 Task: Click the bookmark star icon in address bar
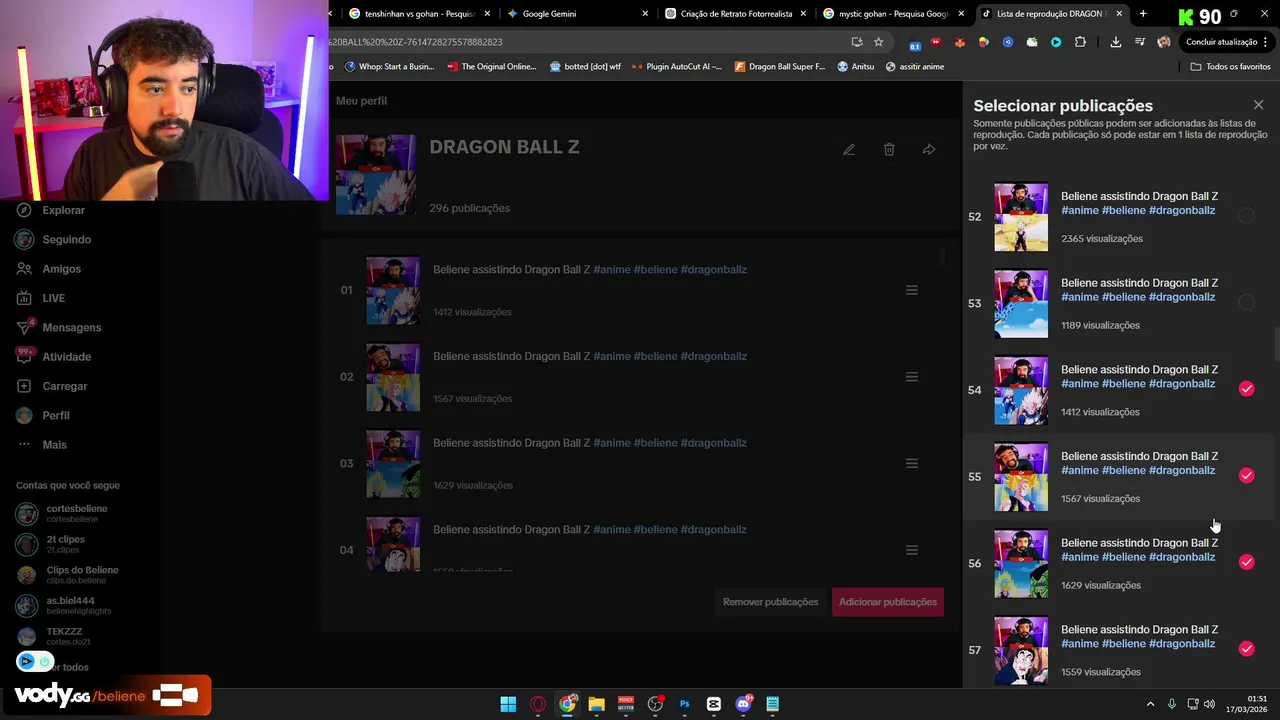click(x=878, y=42)
